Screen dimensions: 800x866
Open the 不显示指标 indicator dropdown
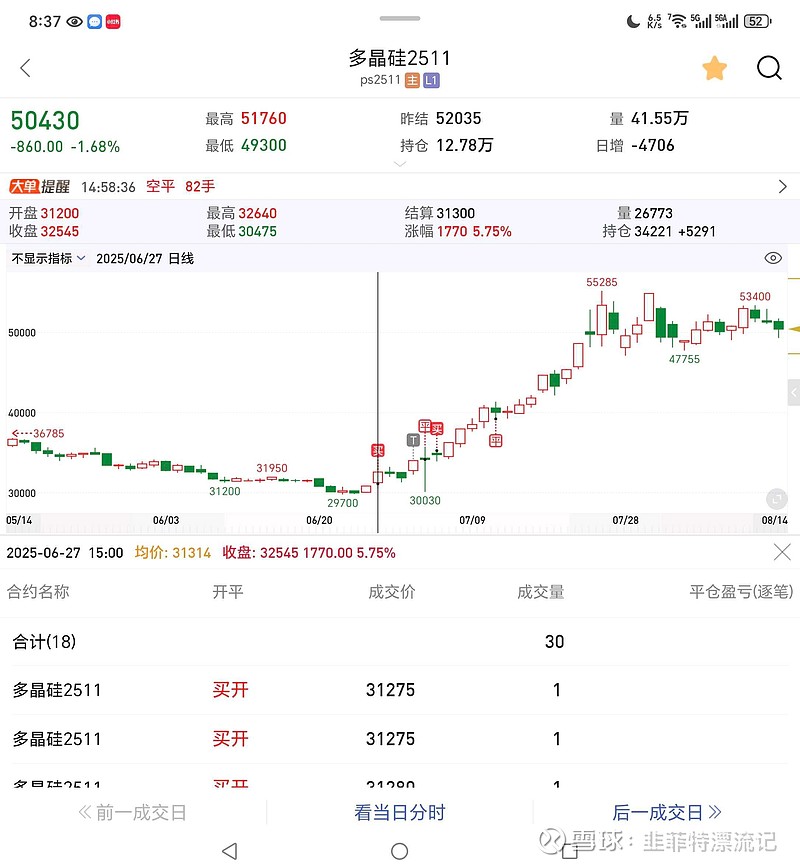[x=48, y=258]
